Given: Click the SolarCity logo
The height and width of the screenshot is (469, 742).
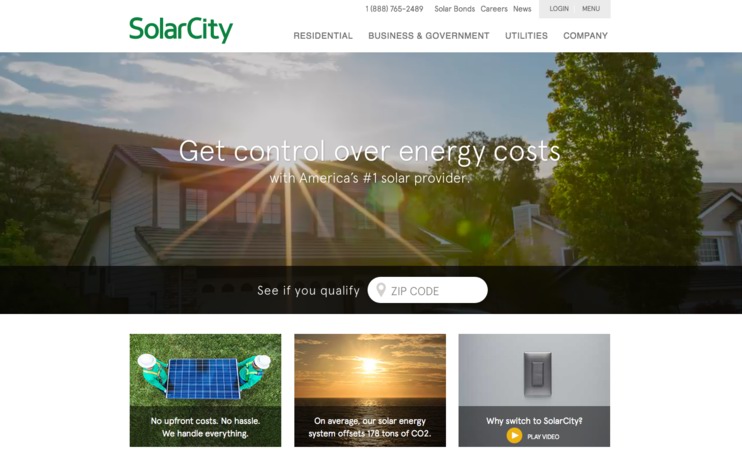Looking at the screenshot, I should click(181, 29).
